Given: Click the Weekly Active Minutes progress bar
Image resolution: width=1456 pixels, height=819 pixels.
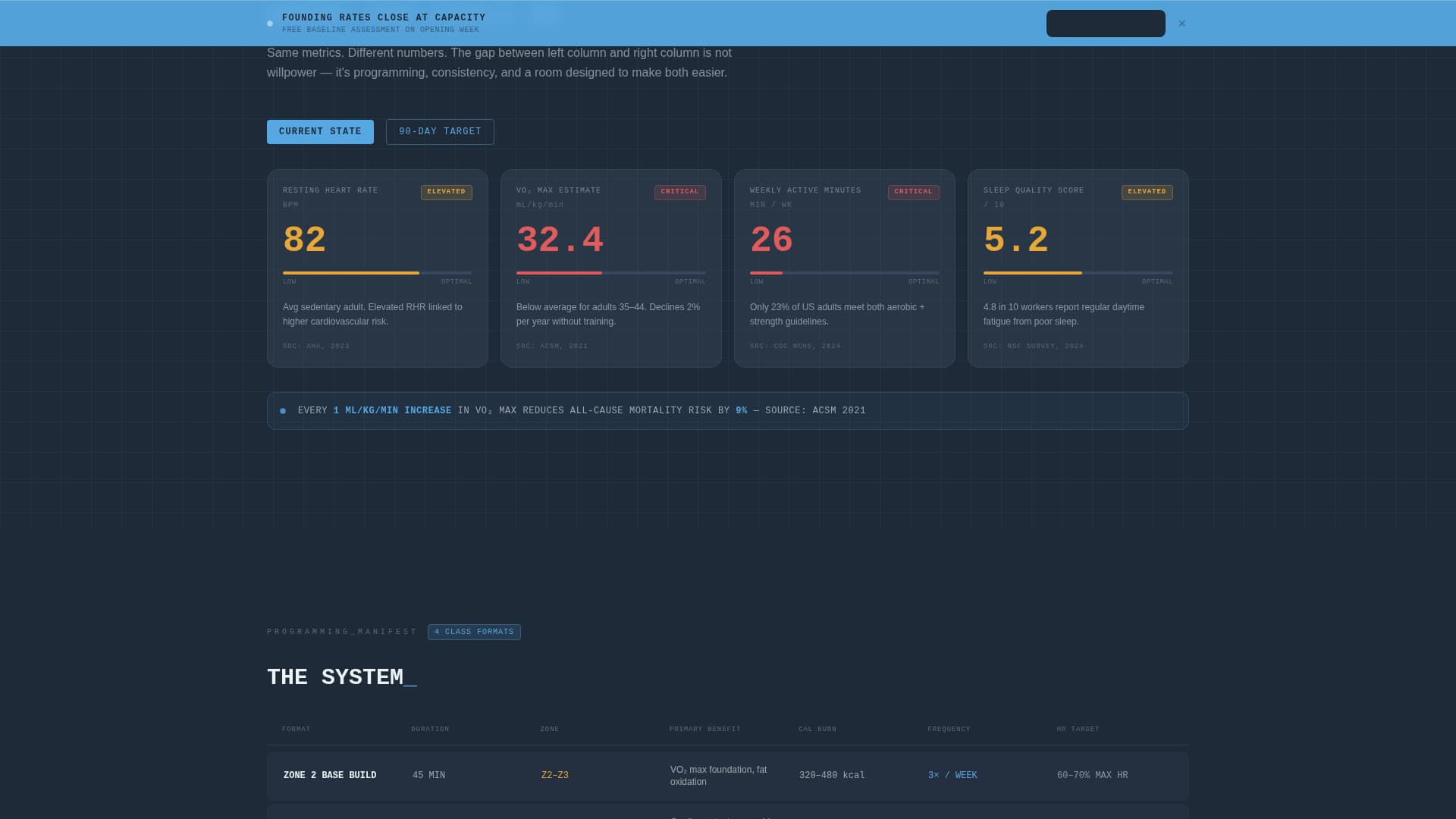Looking at the screenshot, I should tap(845, 273).
